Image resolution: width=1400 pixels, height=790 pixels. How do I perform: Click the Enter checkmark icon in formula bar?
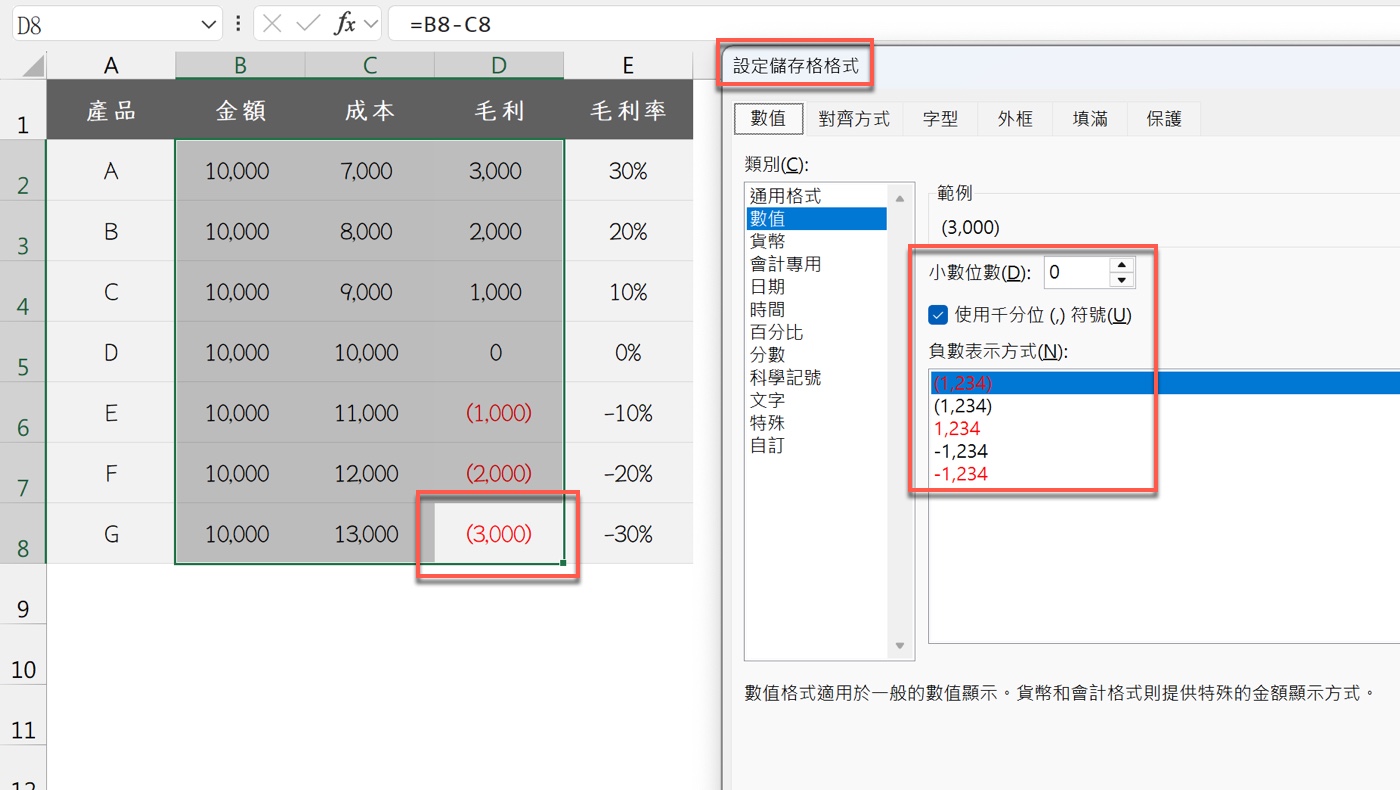tap(310, 23)
